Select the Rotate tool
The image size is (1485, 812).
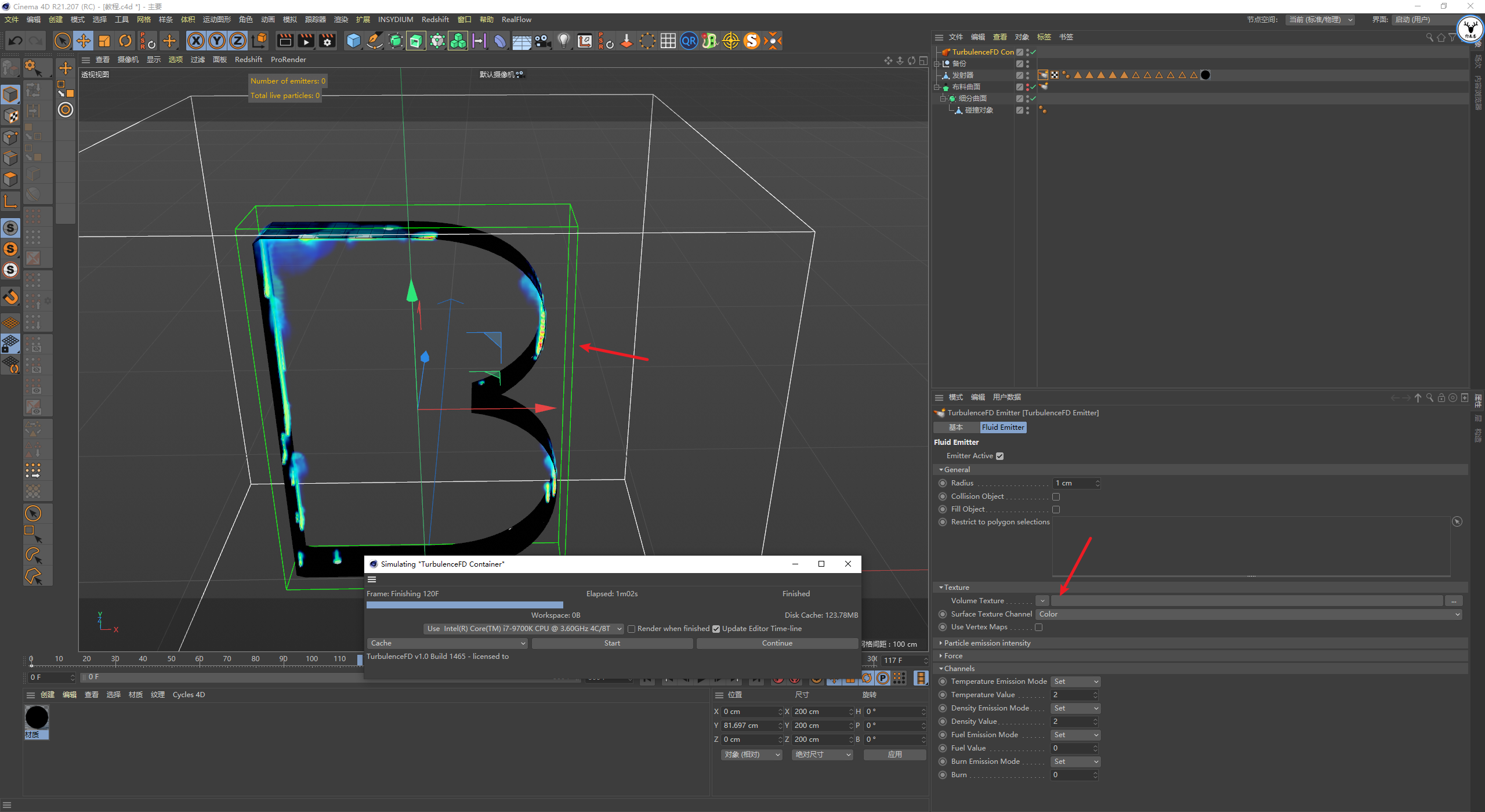pyautogui.click(x=125, y=41)
